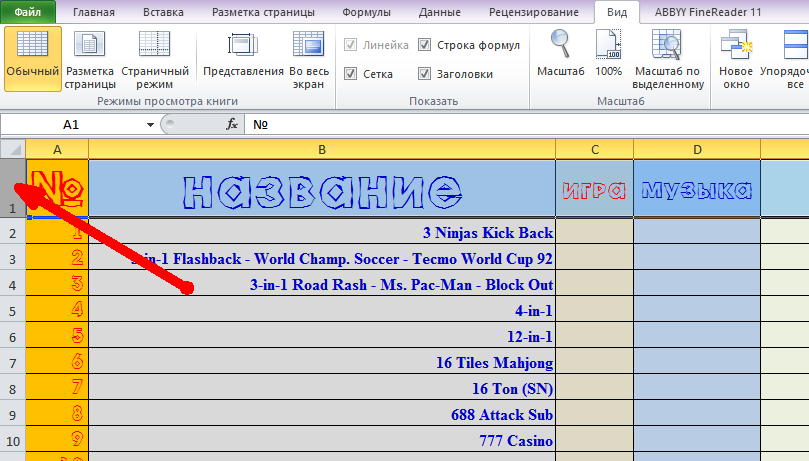The width and height of the screenshot is (809, 461).
Task: Select row 2 header
Action: 13,231
